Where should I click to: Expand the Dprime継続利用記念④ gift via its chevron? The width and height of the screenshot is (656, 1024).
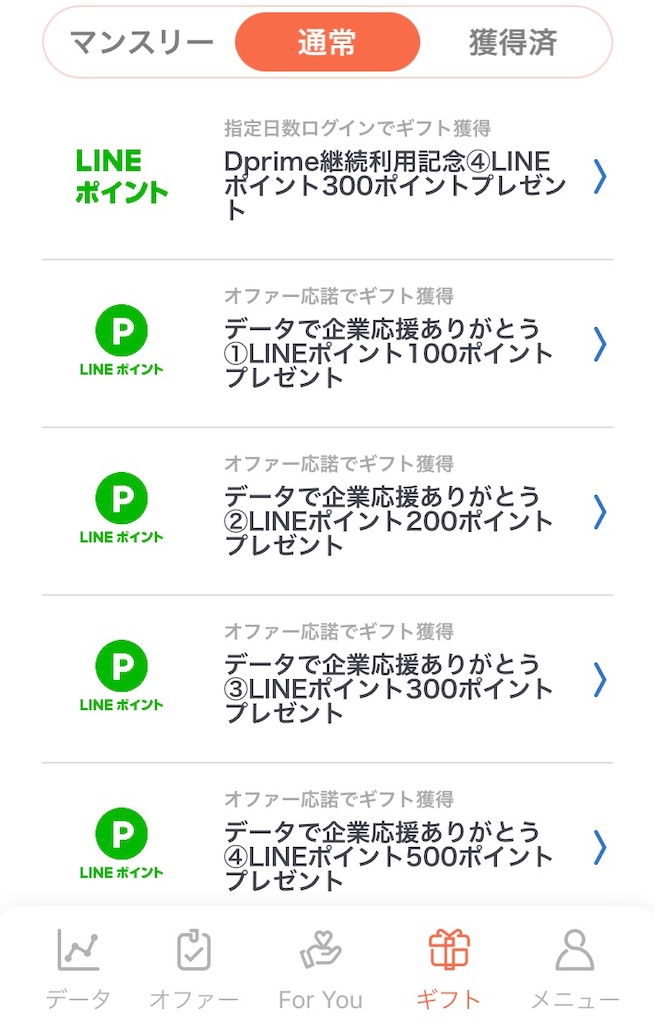[600, 177]
